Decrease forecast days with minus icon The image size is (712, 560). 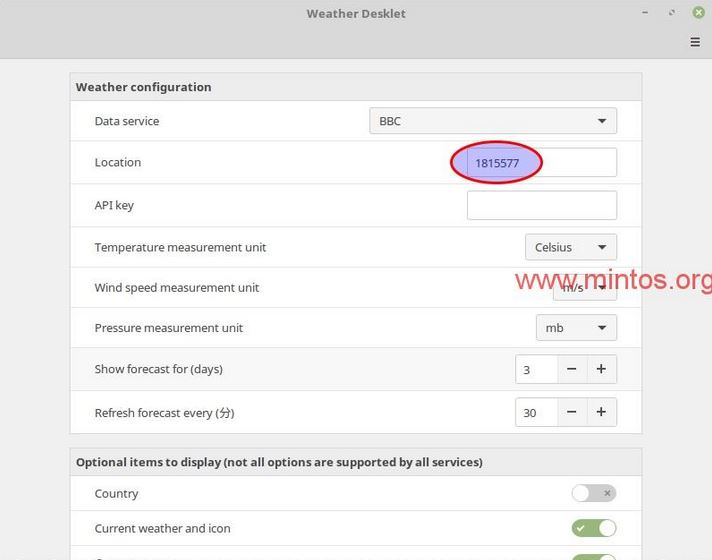pyautogui.click(x=571, y=369)
